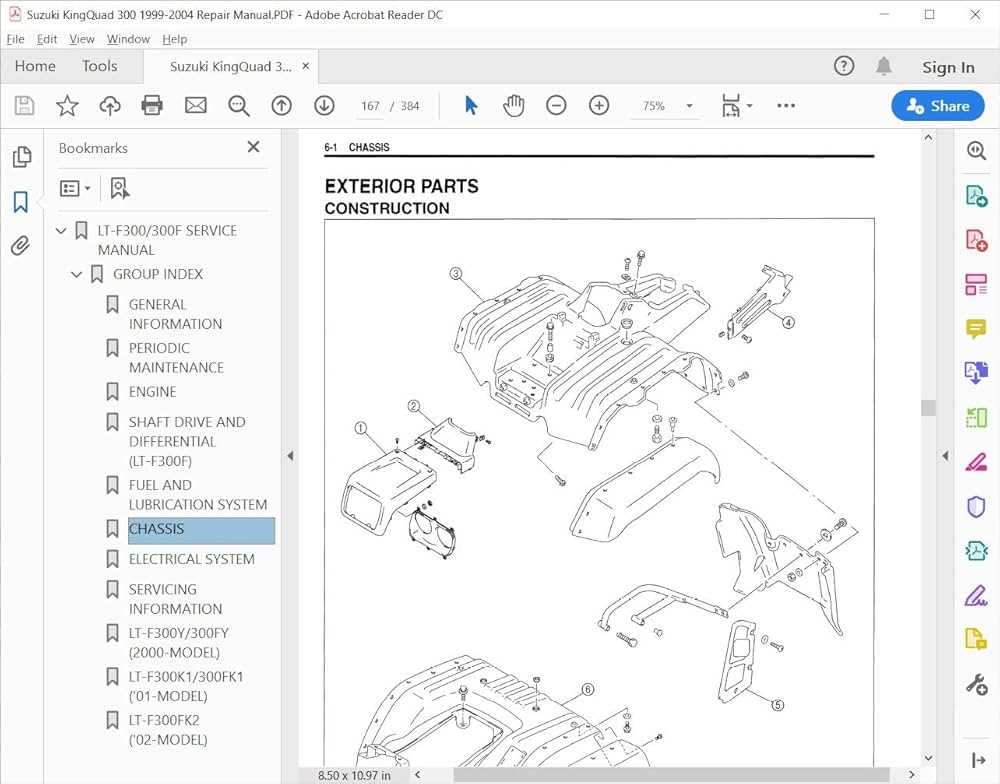Open search tool in right pane
This screenshot has width=1000, height=784.
[976, 151]
